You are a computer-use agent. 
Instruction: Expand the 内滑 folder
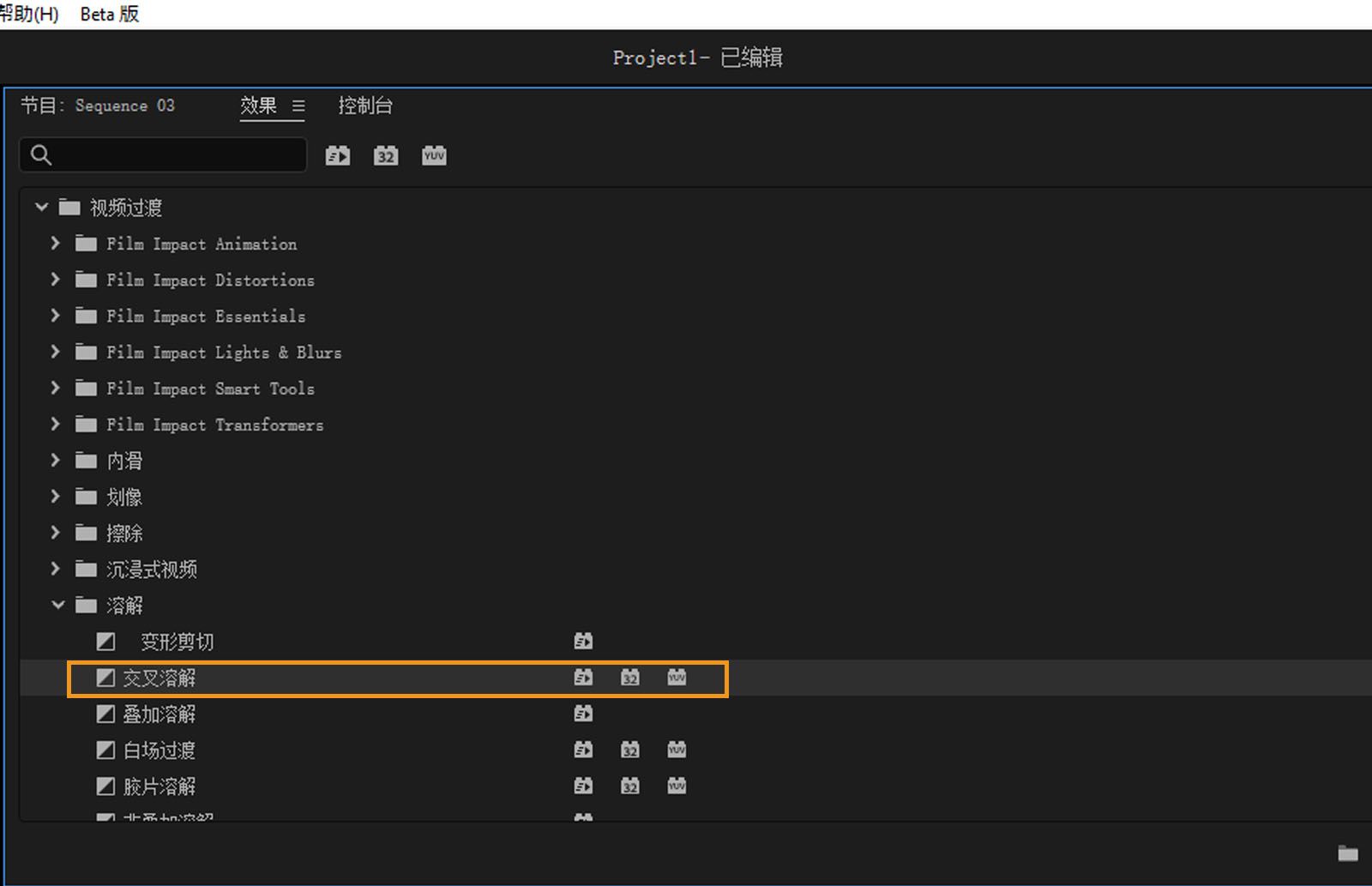point(56,461)
